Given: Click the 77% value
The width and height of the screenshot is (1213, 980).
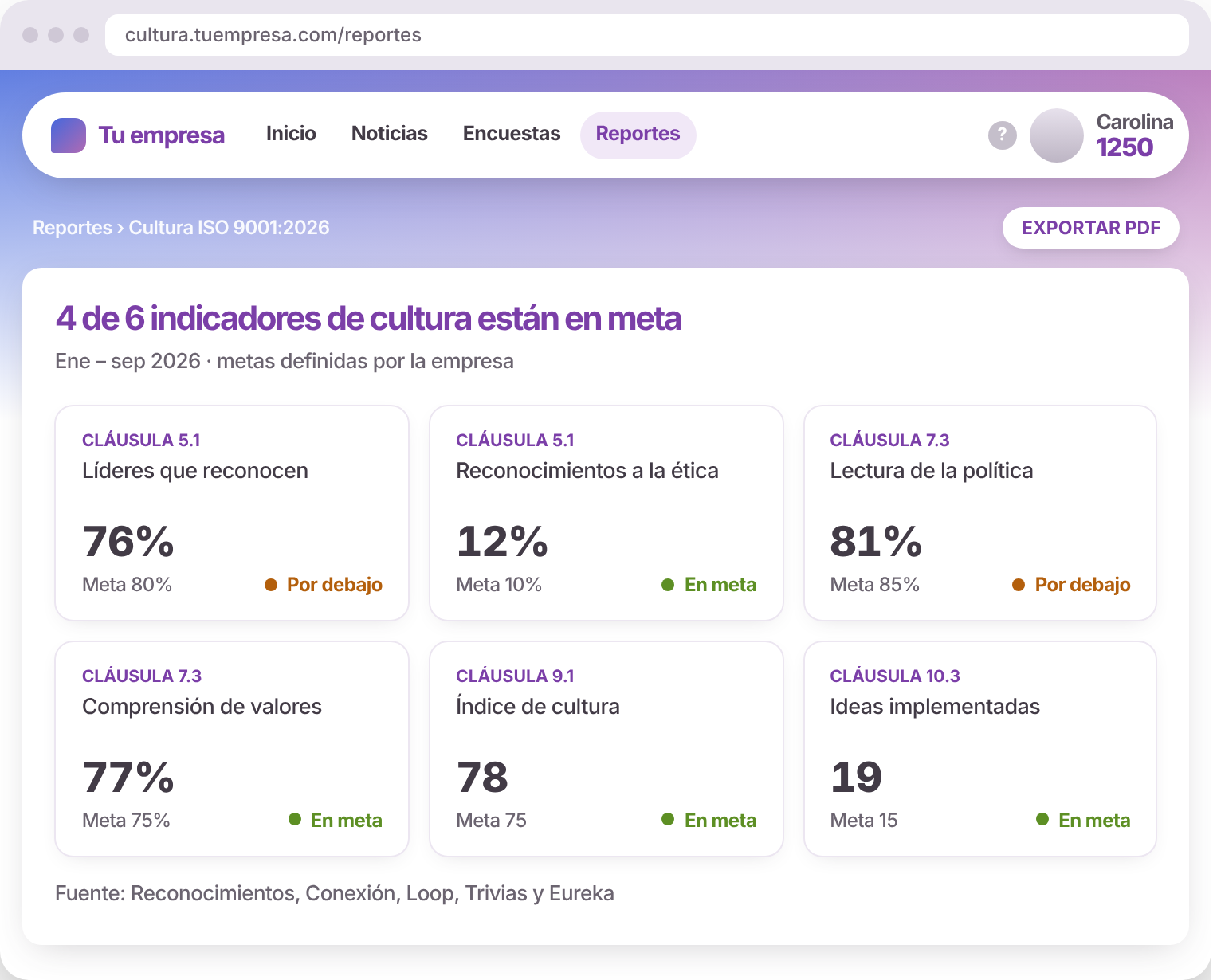Looking at the screenshot, I should pos(128,778).
